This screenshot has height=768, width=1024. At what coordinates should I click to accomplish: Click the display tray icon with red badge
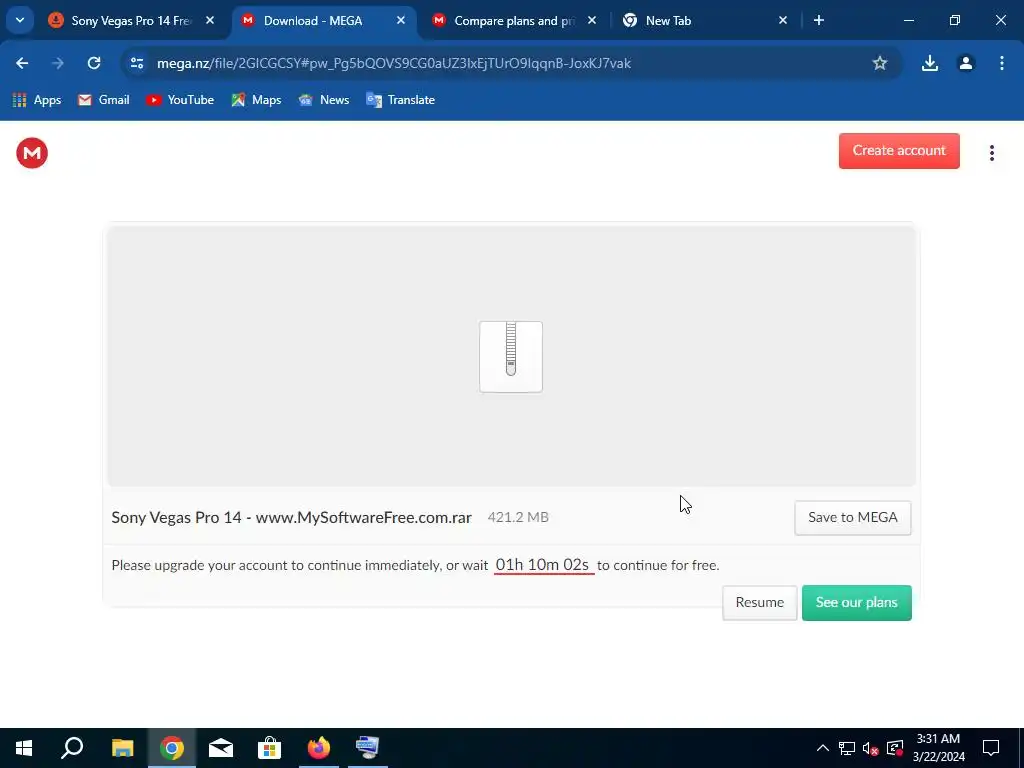coord(895,748)
